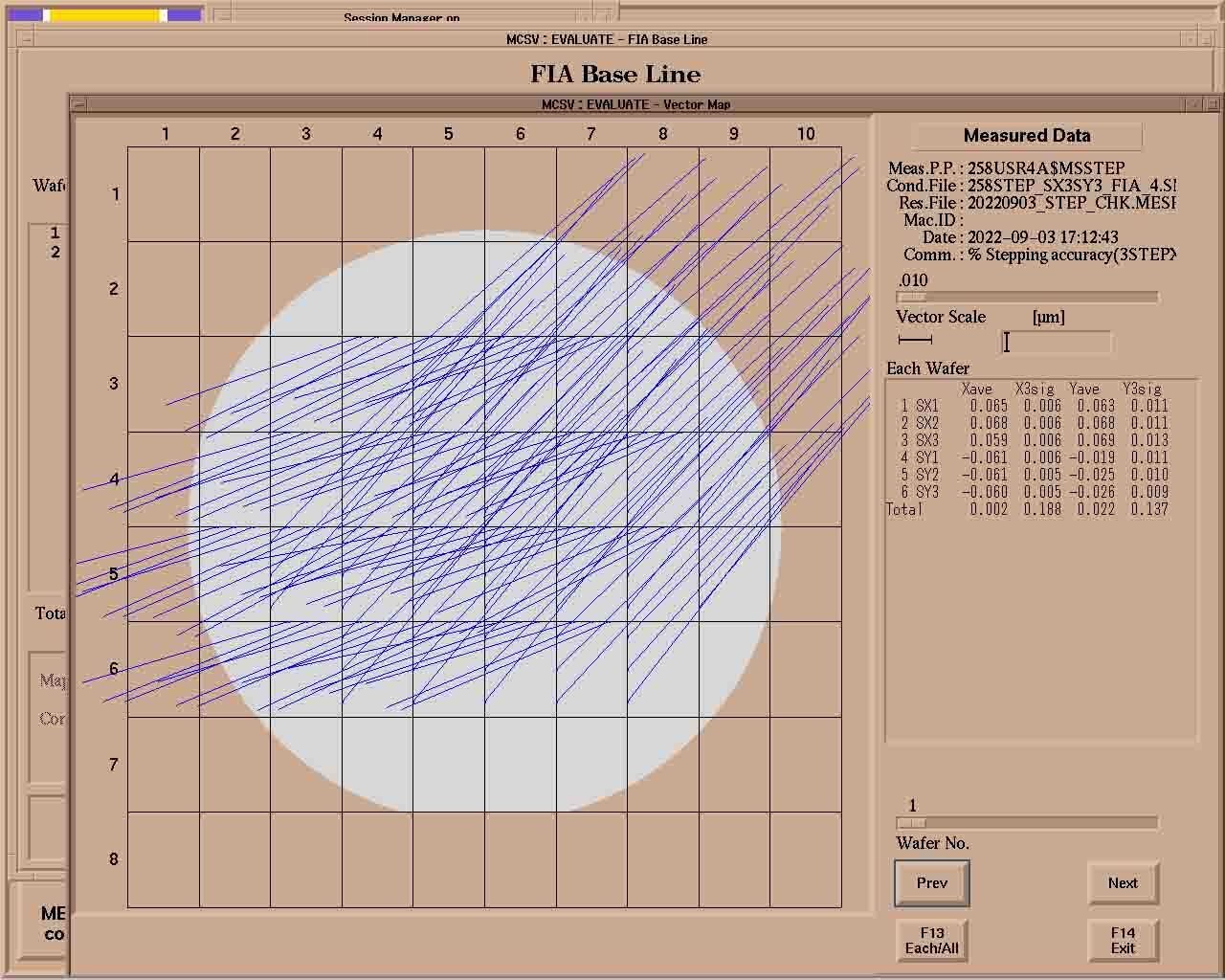The width and height of the screenshot is (1225, 980).
Task: Click the X3sig column heading
Action: (x=1035, y=389)
